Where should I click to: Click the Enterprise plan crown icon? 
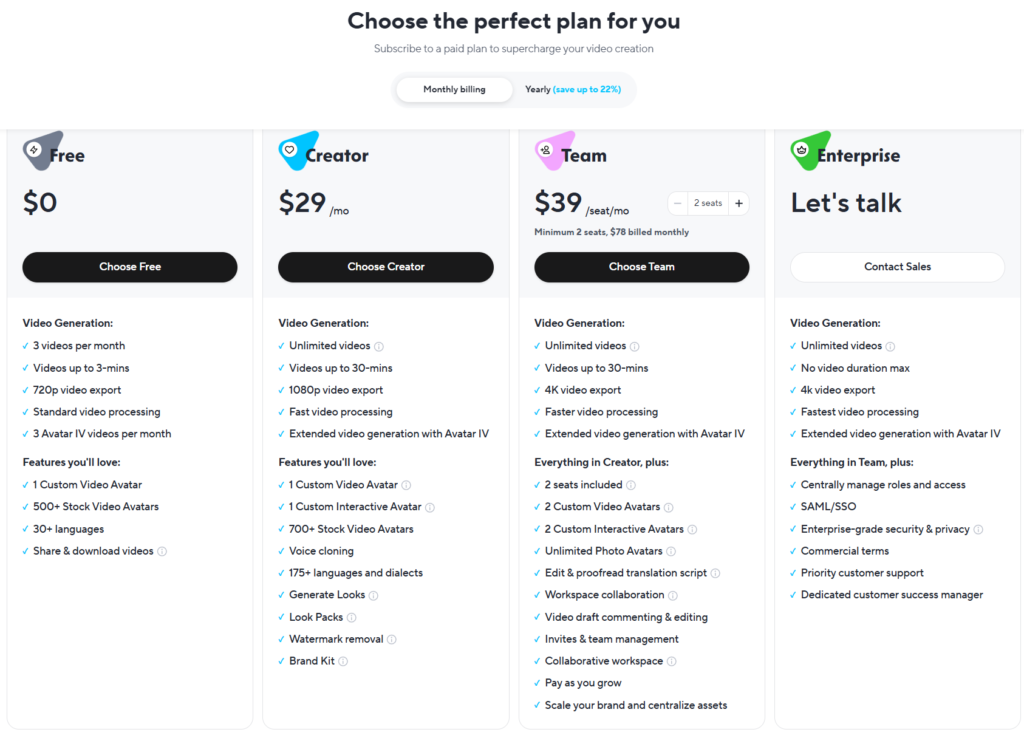(802, 150)
